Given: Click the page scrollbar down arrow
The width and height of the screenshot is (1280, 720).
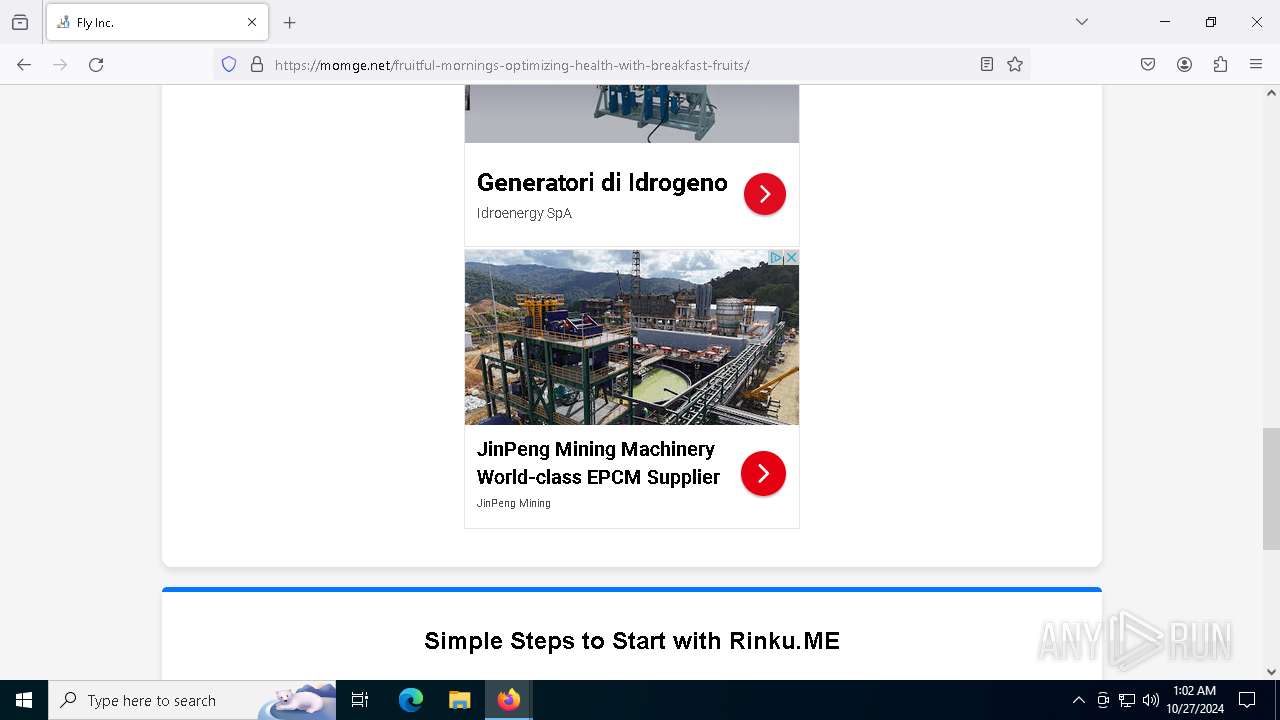Looking at the screenshot, I should tap(1271, 672).
